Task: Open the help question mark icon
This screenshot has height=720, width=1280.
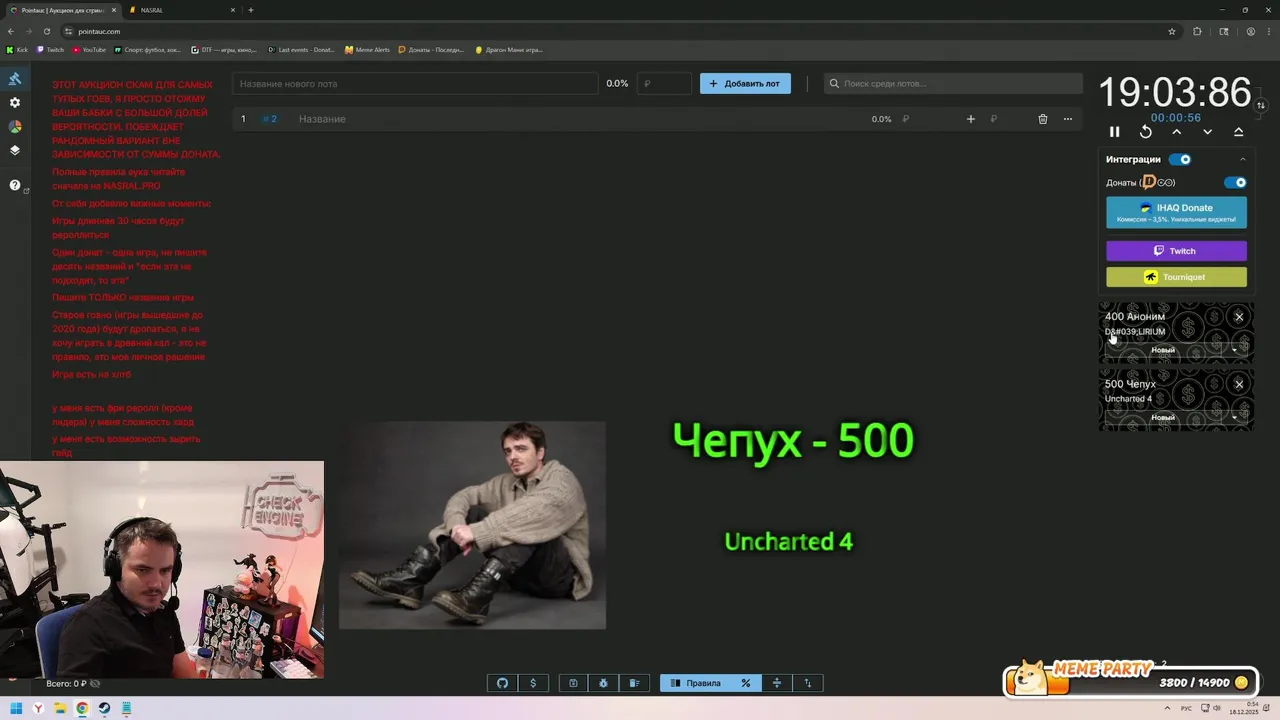Action: [15, 185]
